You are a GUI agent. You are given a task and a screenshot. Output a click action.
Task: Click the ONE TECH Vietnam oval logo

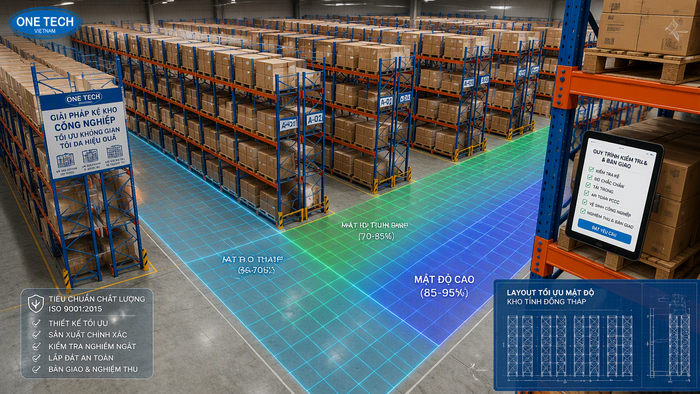coord(45,22)
